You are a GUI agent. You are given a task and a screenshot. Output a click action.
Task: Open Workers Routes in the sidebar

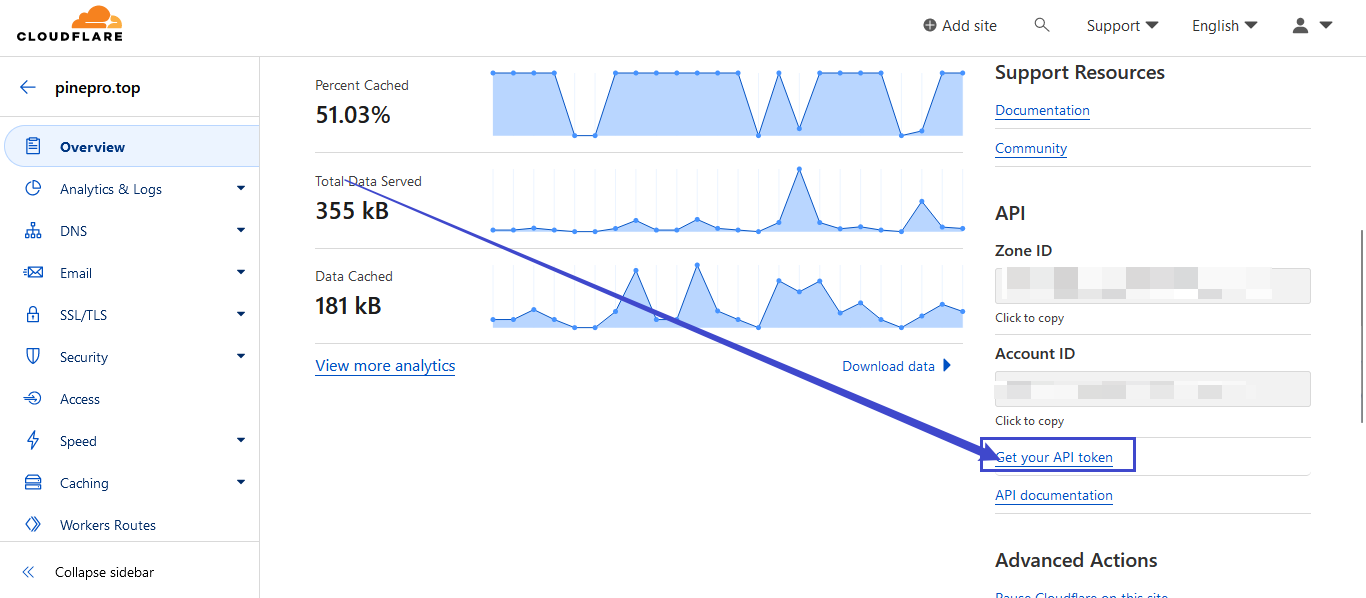pyautogui.click(x=108, y=525)
